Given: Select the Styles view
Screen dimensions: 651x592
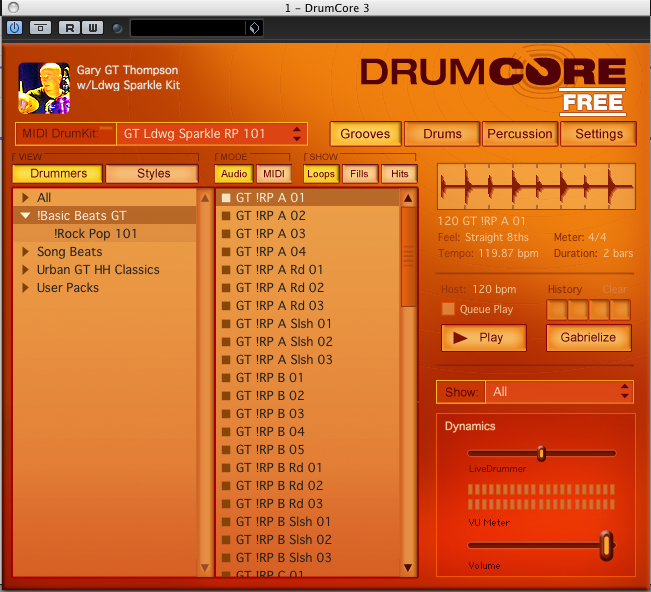Looking at the screenshot, I should [153, 174].
